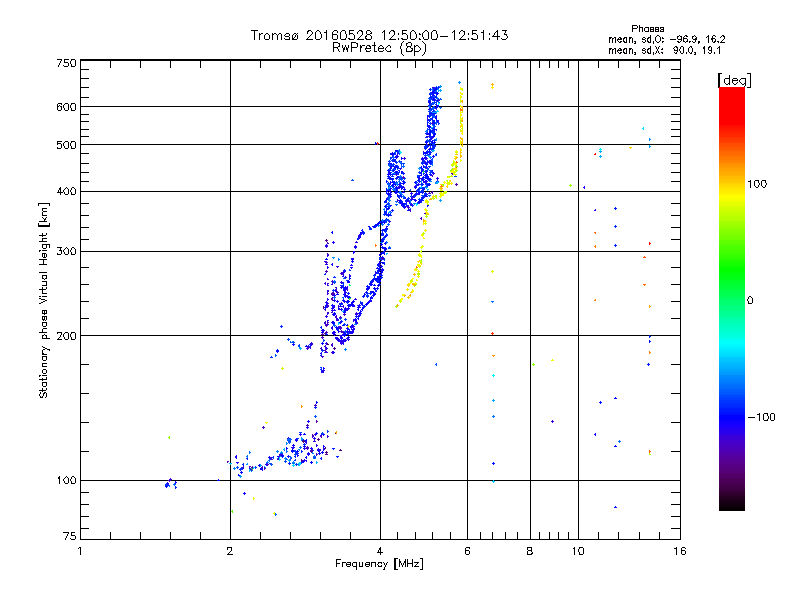The height and width of the screenshot is (600, 800).
Task: Click the "[deg]" unit label above the color bar
Action: pyautogui.click(x=734, y=80)
